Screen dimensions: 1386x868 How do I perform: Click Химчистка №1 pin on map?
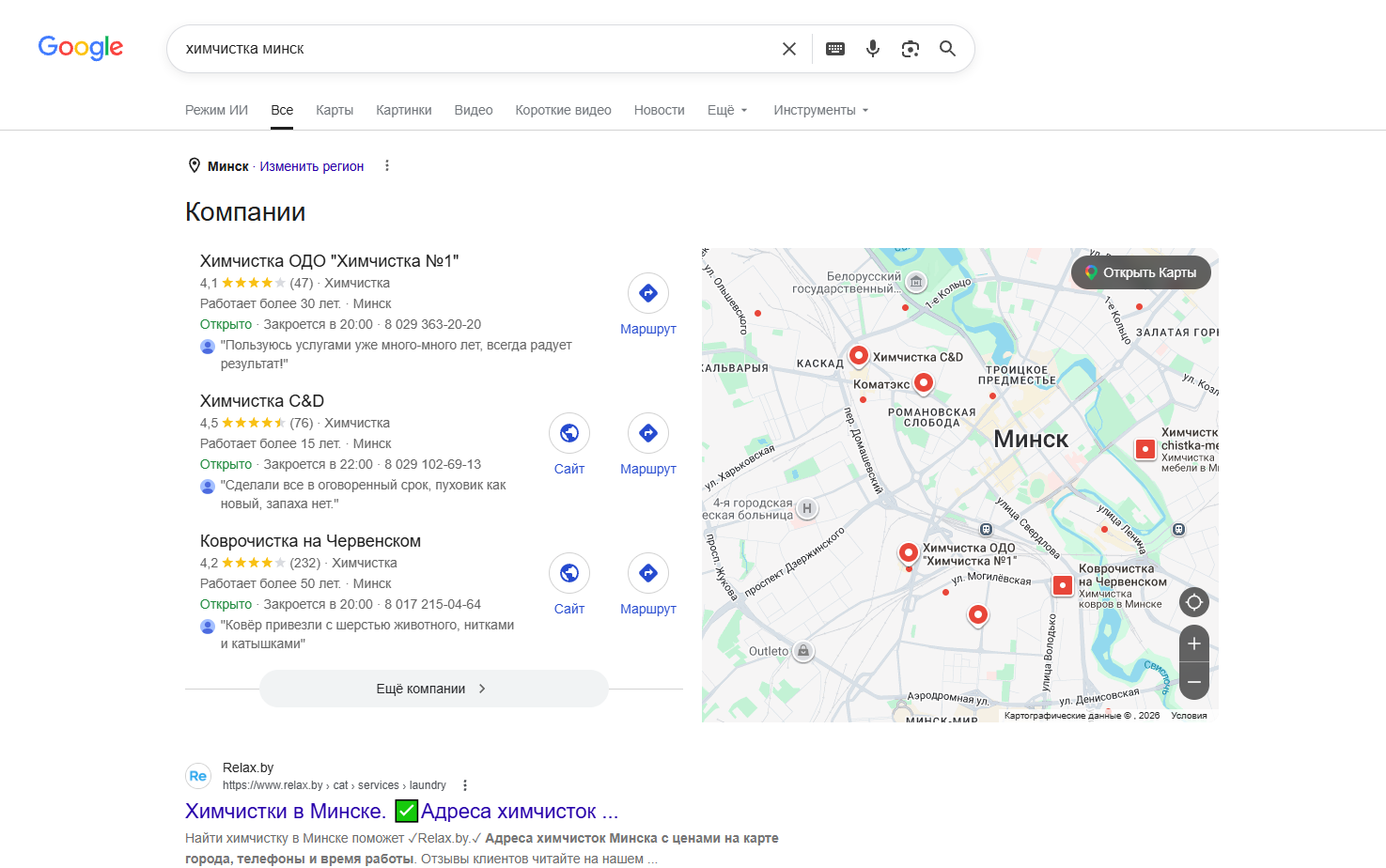(908, 552)
